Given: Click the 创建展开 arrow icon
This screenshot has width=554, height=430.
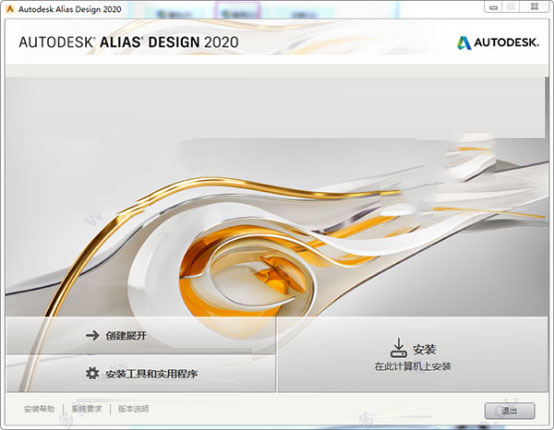Looking at the screenshot, I should [93, 335].
